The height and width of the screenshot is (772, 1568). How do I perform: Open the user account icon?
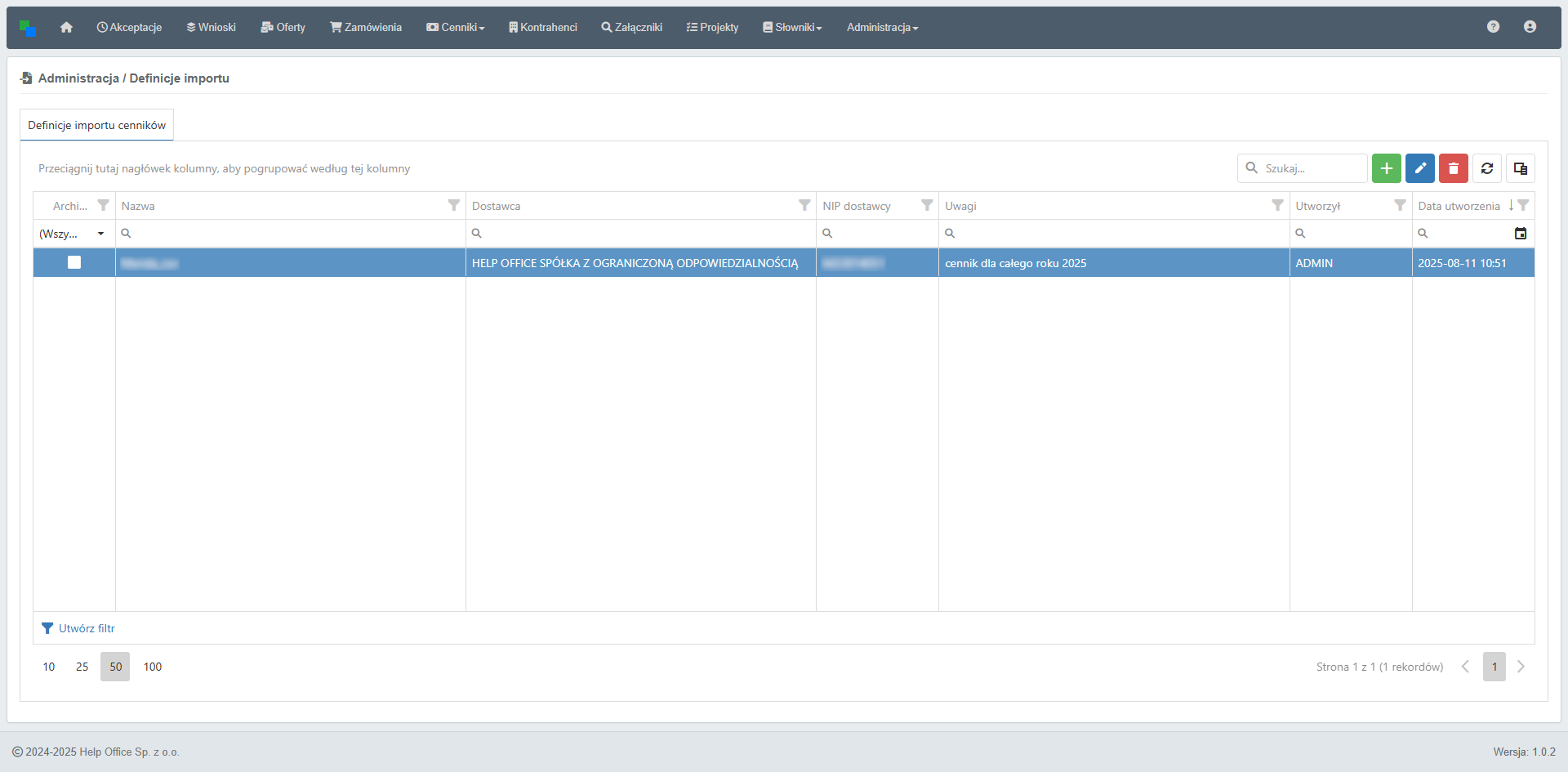point(1530,27)
